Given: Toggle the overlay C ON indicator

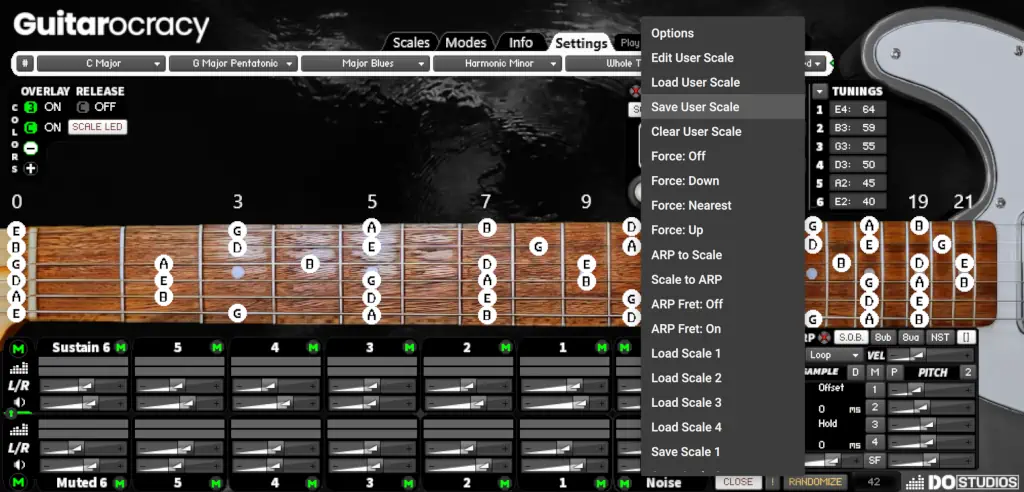Looking at the screenshot, I should (x=30, y=127).
